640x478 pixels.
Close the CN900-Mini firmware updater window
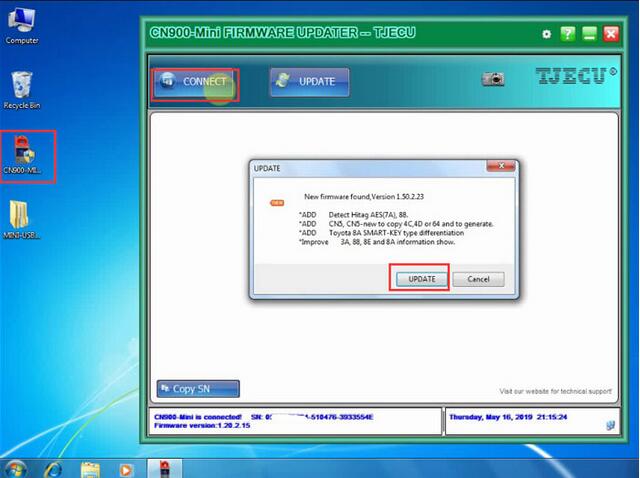(611, 33)
